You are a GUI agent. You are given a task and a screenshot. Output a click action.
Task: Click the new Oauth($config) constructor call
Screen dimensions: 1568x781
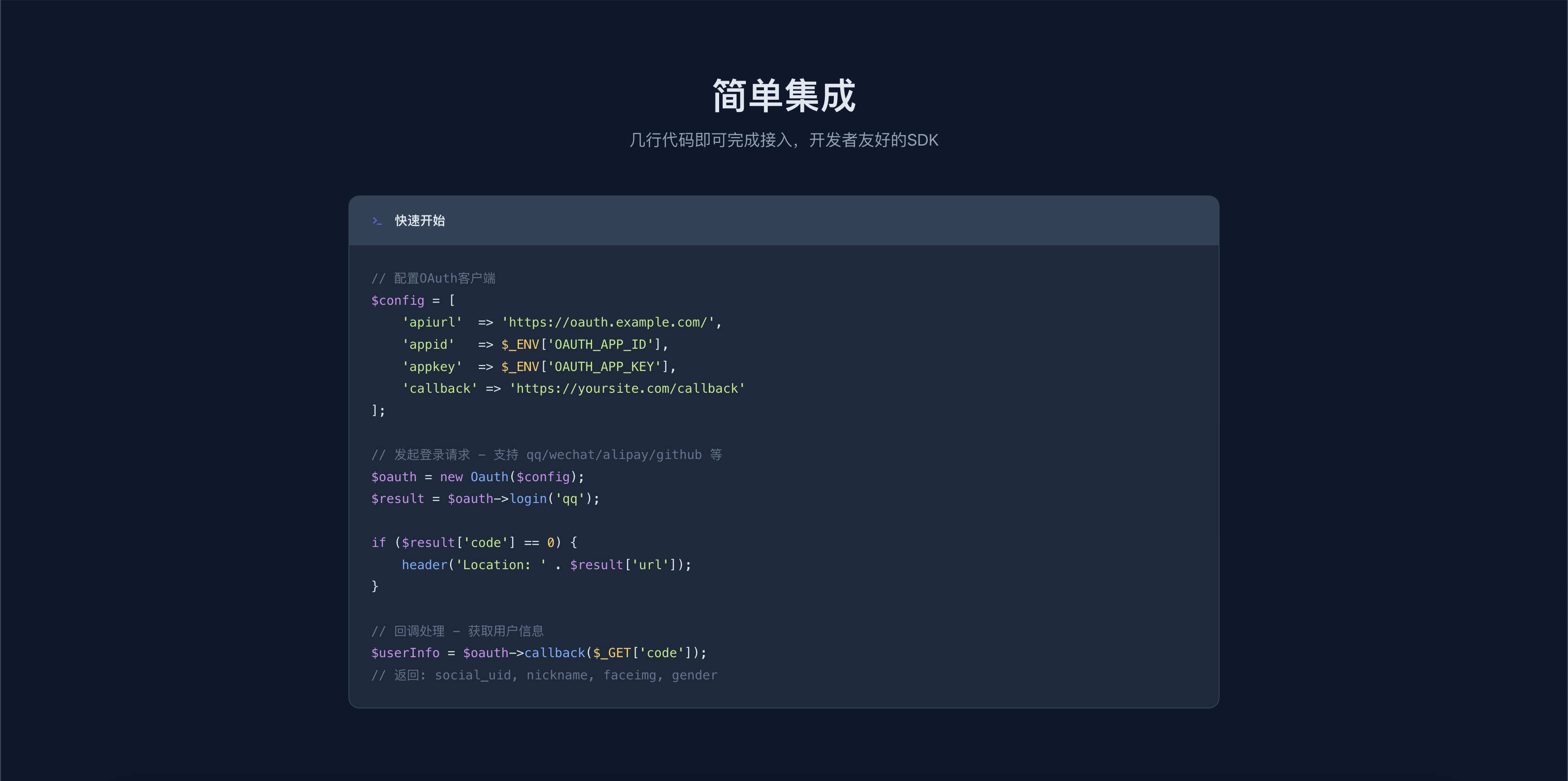click(x=511, y=476)
